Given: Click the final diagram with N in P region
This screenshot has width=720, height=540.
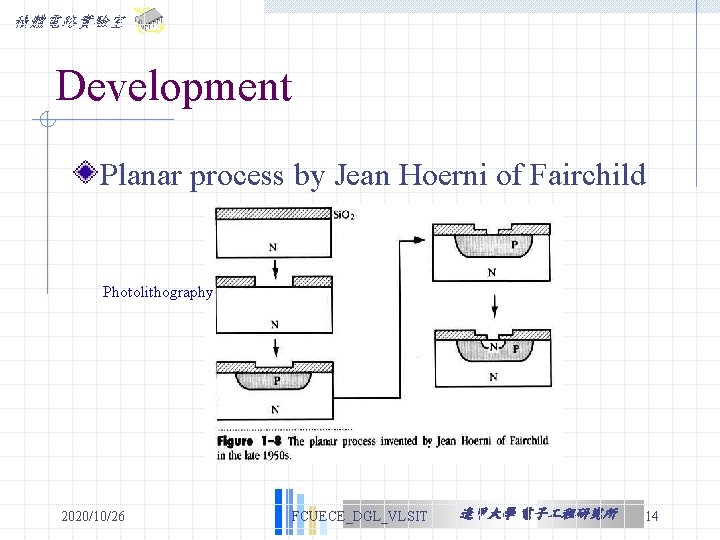Looking at the screenshot, I should pyautogui.click(x=493, y=358).
